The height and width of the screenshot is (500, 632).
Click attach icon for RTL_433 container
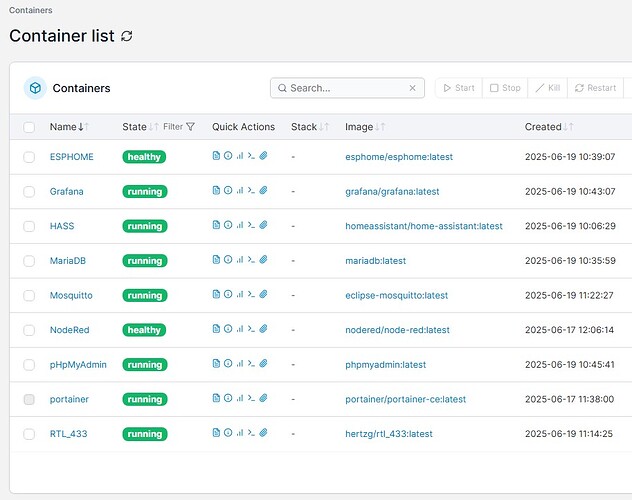click(263, 433)
